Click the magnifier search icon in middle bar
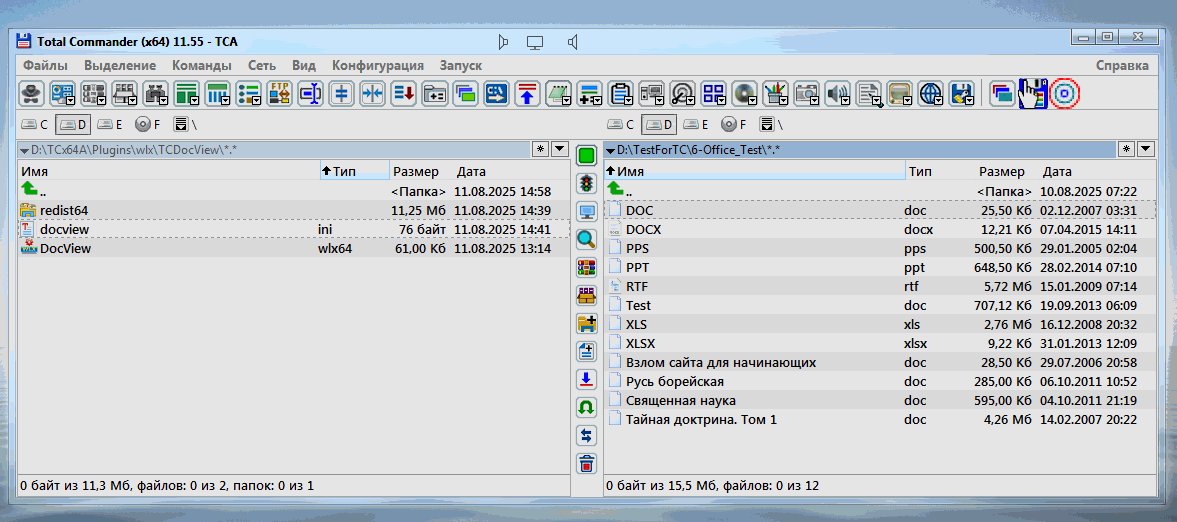Screen dimensions: 1177x522 click(x=587, y=239)
